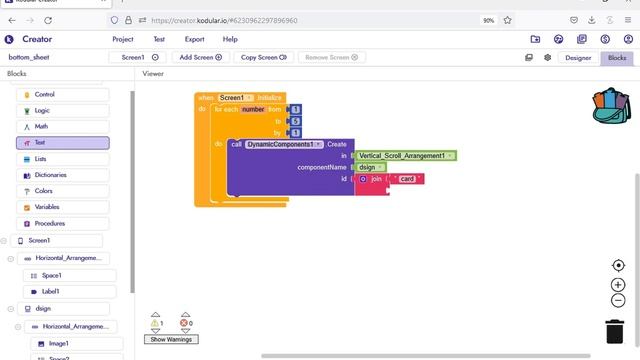The image size is (640, 360).
Task: Open the Procedures blocks drawer
Action: pyautogui.click(x=62, y=224)
